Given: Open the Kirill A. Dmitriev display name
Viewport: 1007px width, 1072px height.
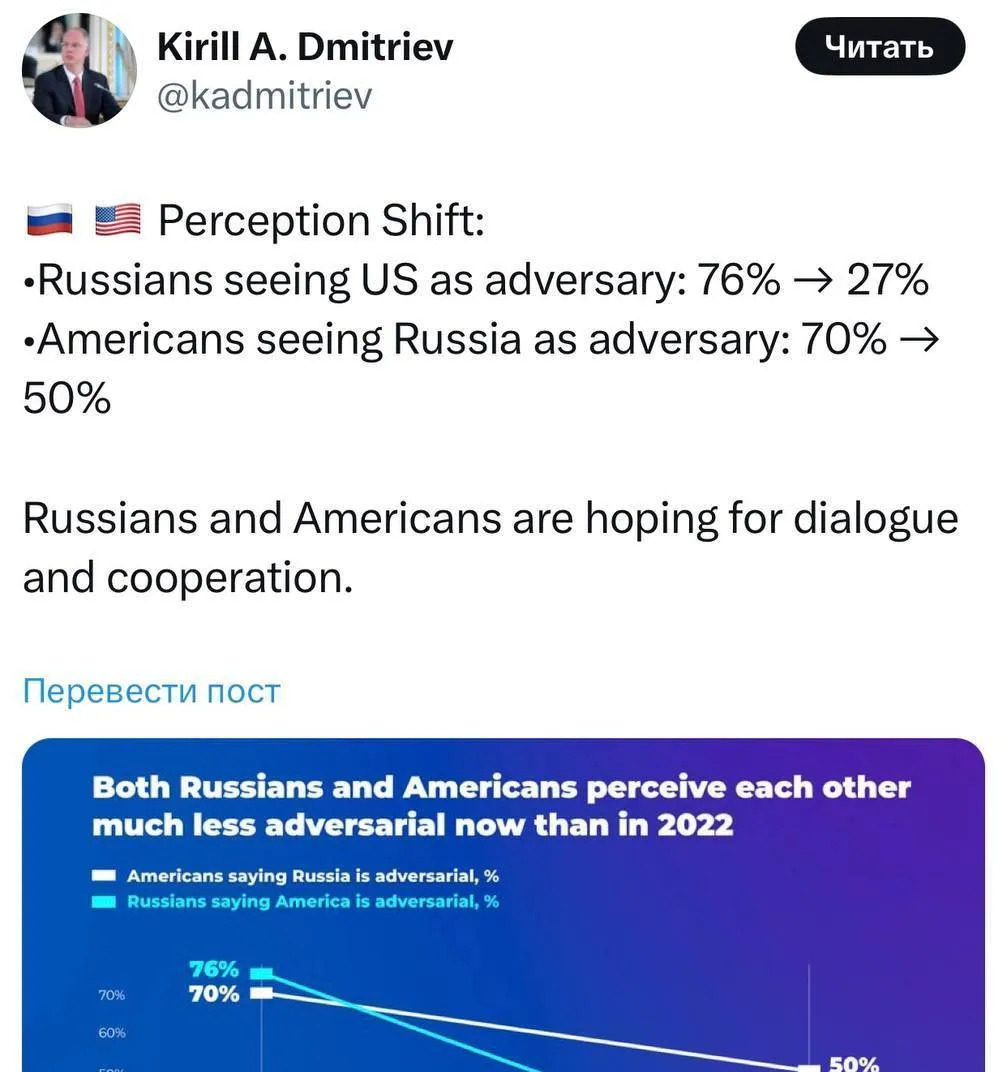Looking at the screenshot, I should point(305,47).
